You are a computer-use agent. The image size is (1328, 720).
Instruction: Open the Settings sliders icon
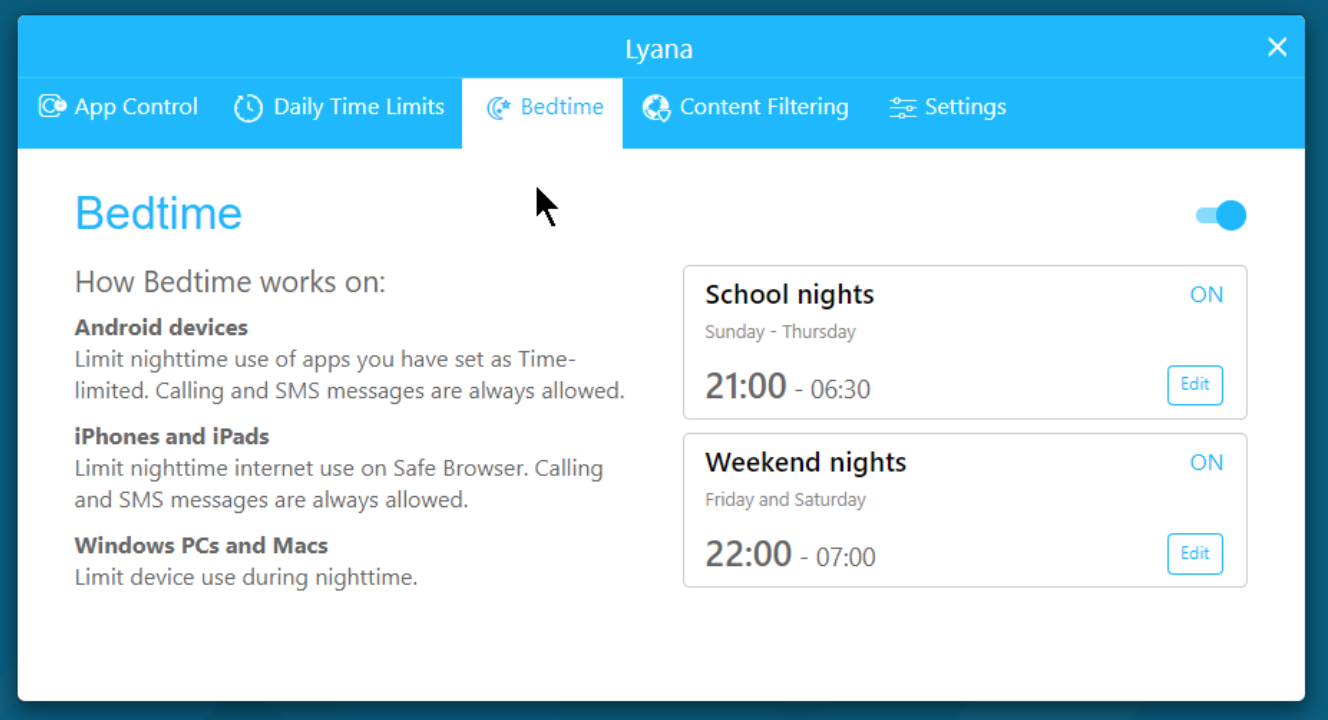pos(902,106)
